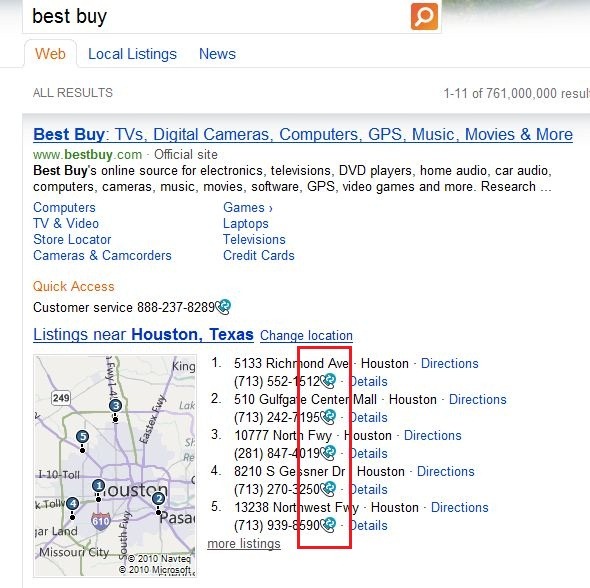The width and height of the screenshot is (590, 588).
Task: Open the Best Buy official site title link
Action: (303, 135)
